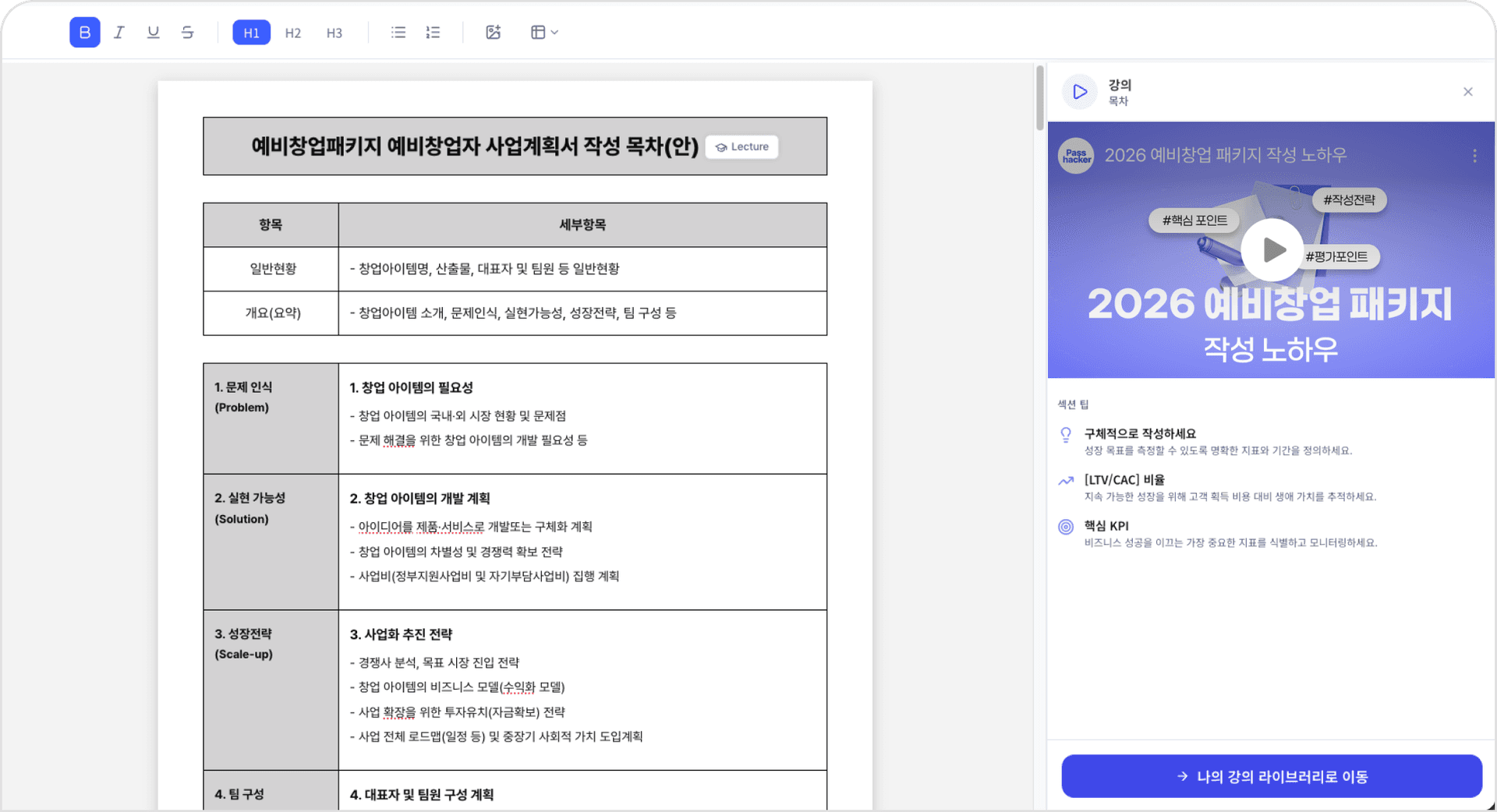
Task: Select the H2 heading level
Action: pyautogui.click(x=292, y=32)
